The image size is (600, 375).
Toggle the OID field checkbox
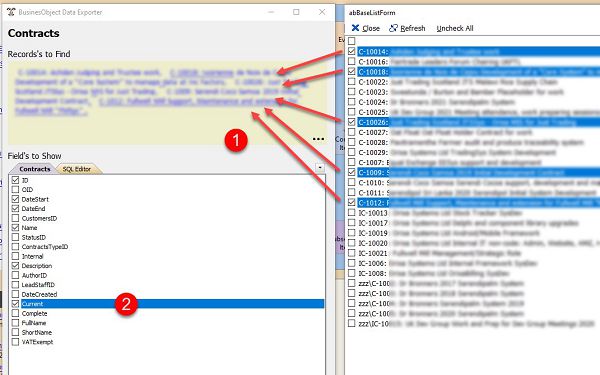[15, 189]
